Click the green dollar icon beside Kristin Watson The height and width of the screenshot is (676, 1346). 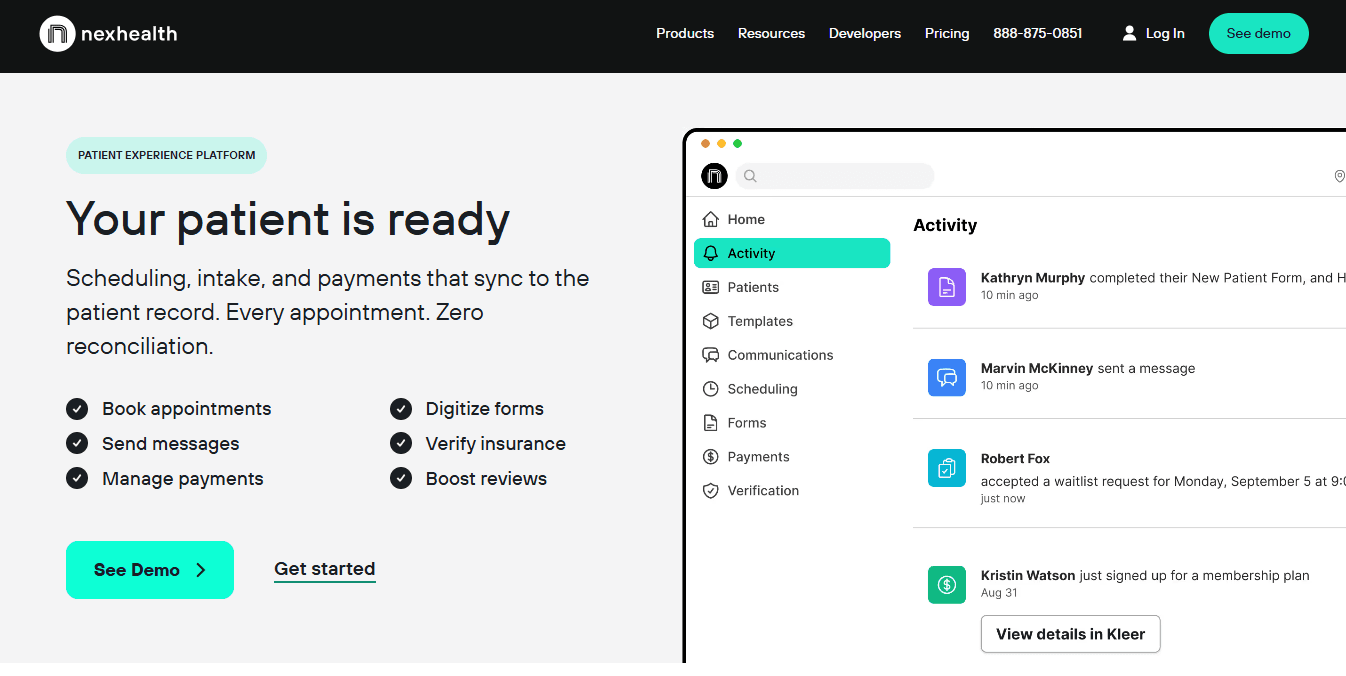point(947,585)
